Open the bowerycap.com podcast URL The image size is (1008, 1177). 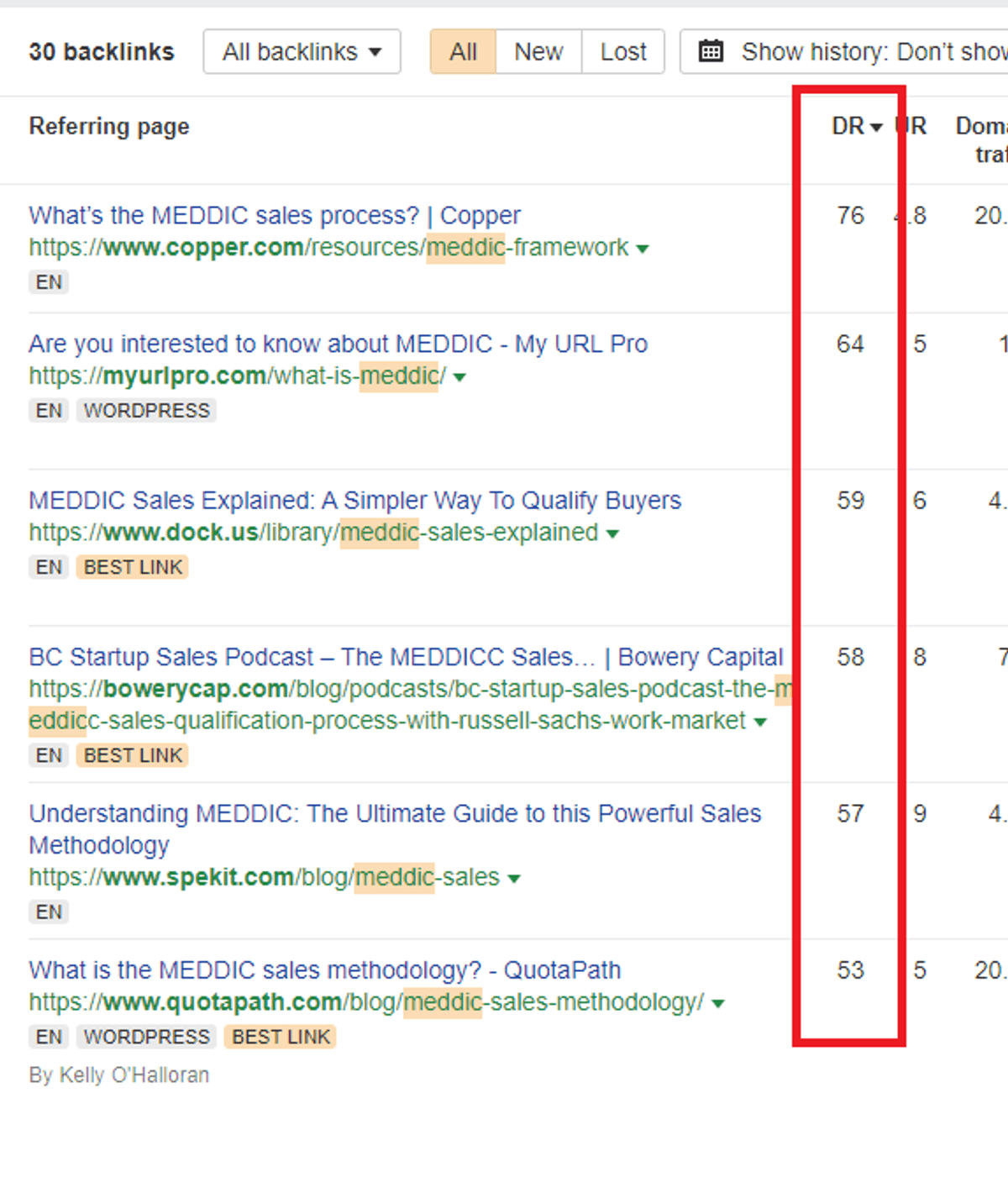tap(411, 705)
